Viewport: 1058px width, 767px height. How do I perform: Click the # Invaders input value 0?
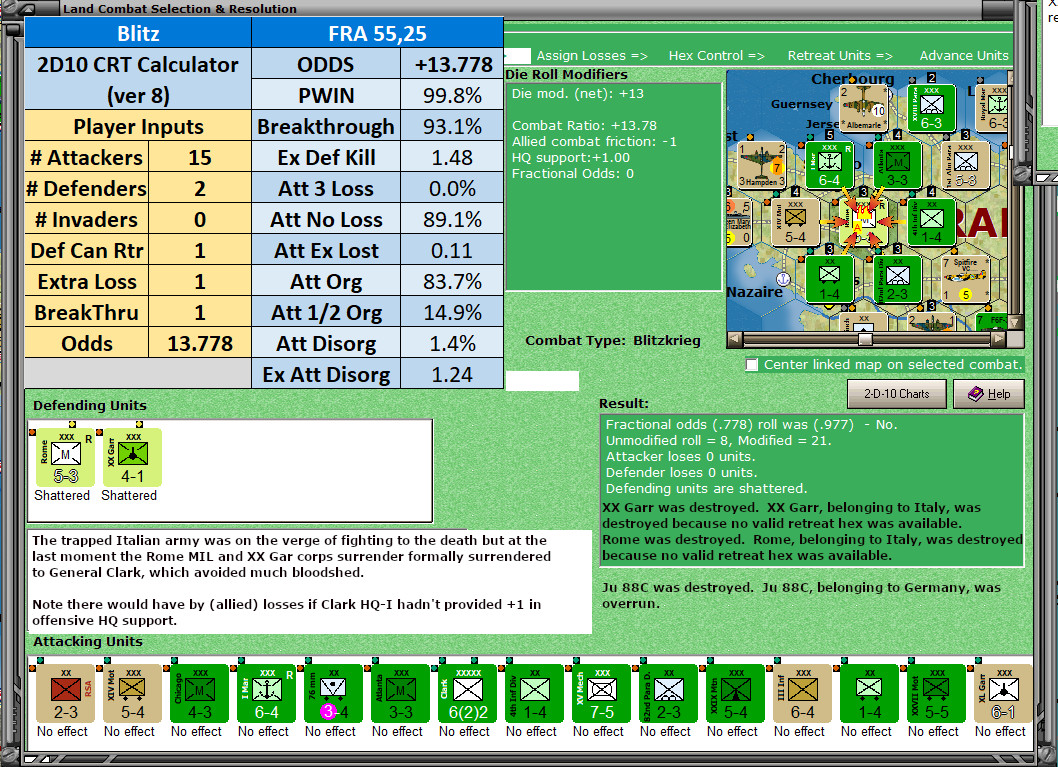[200, 219]
